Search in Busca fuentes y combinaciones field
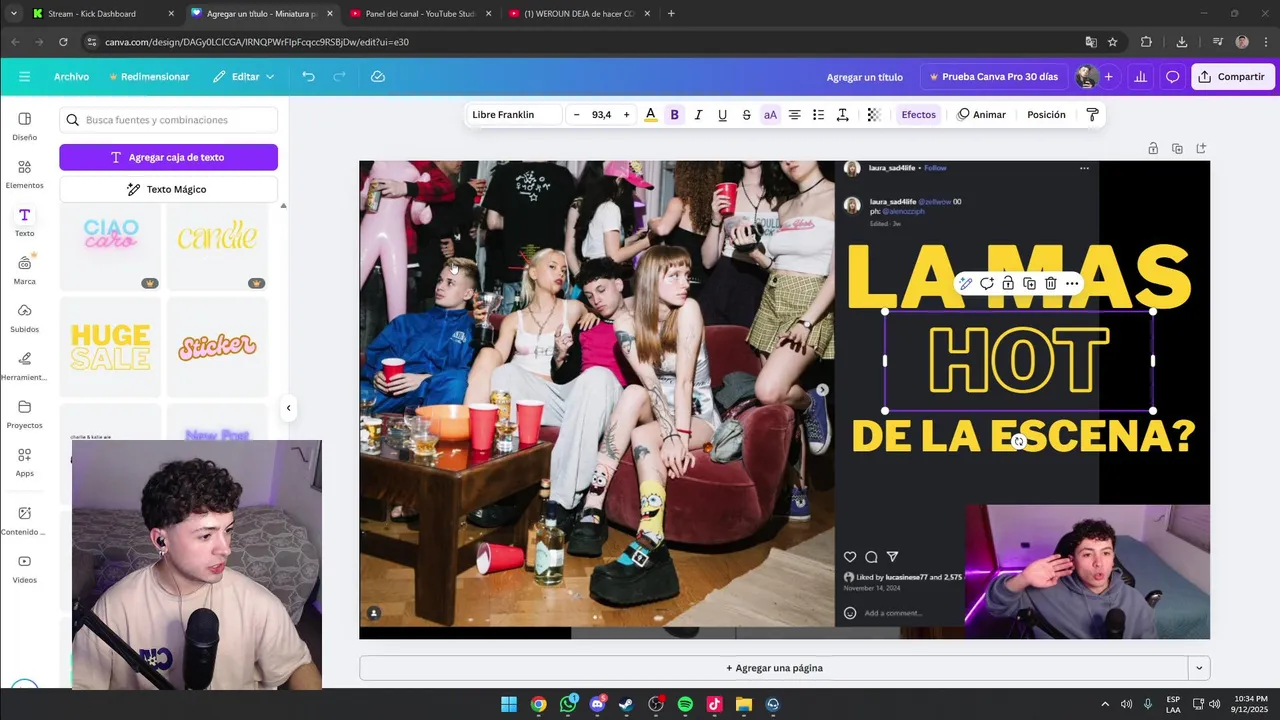This screenshot has height=720, width=1280. click(168, 120)
